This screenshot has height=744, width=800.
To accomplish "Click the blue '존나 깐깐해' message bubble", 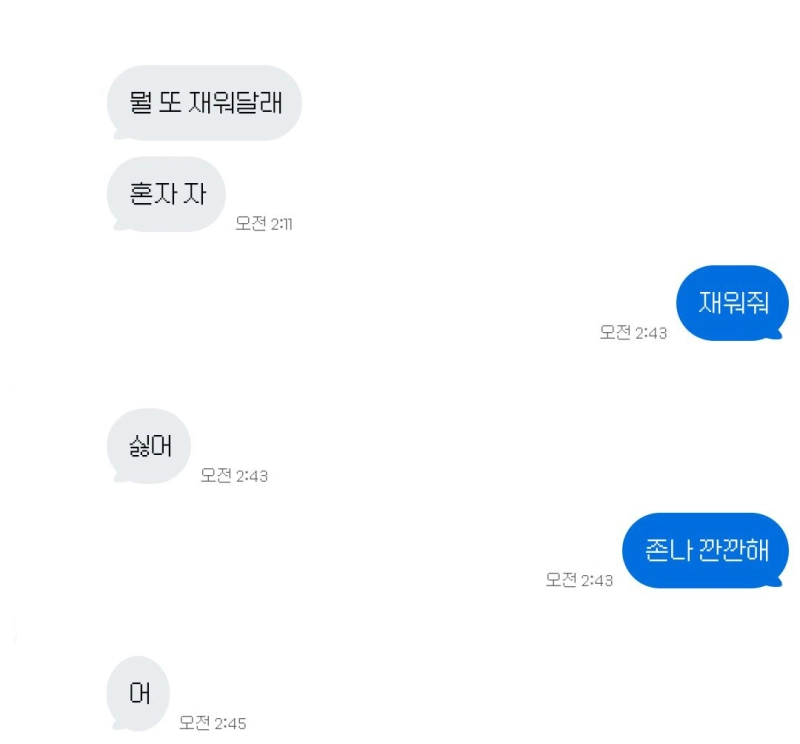I will [705, 550].
